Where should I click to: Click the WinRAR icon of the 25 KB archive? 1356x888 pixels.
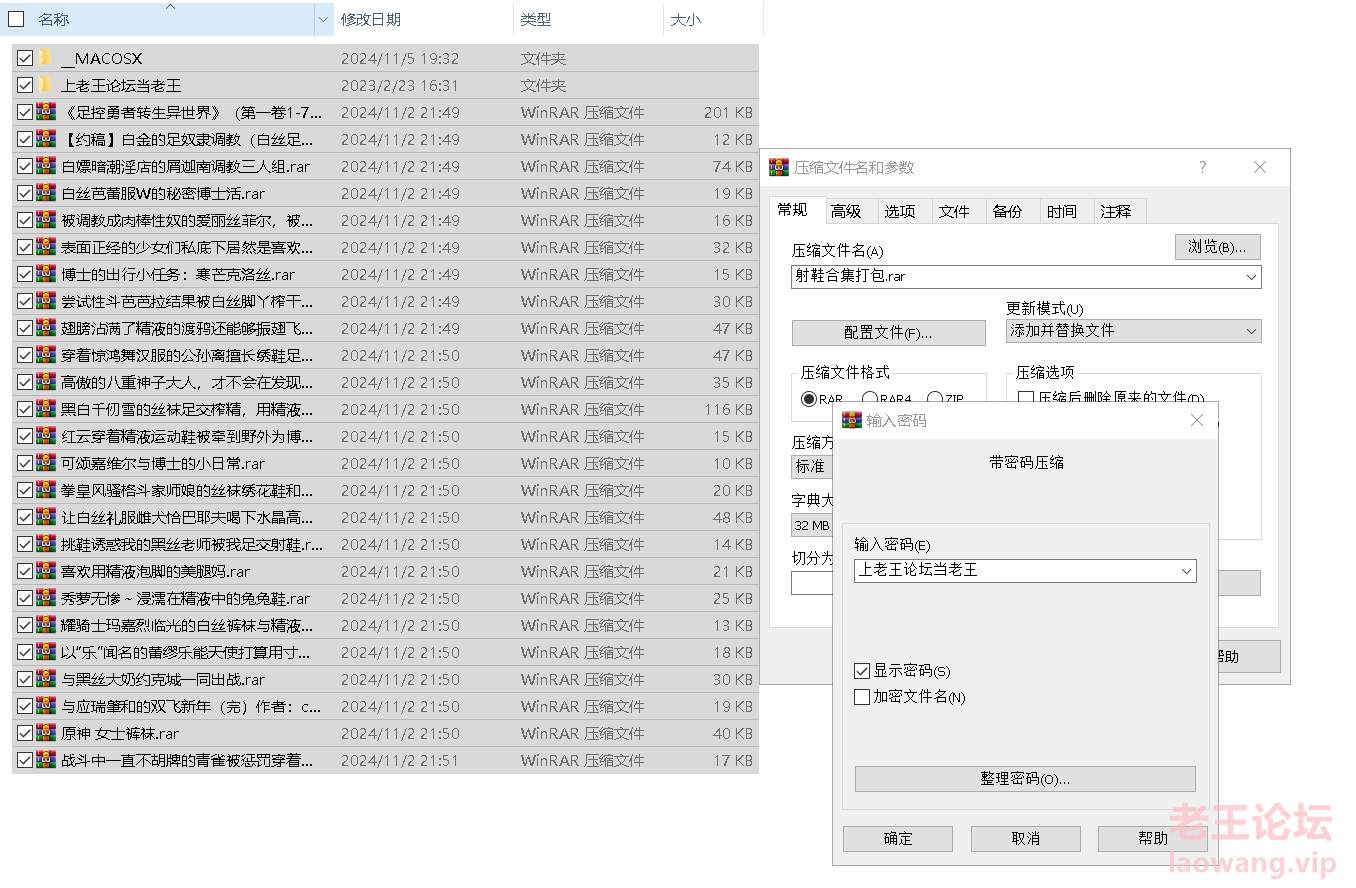pyautogui.click(x=45, y=598)
